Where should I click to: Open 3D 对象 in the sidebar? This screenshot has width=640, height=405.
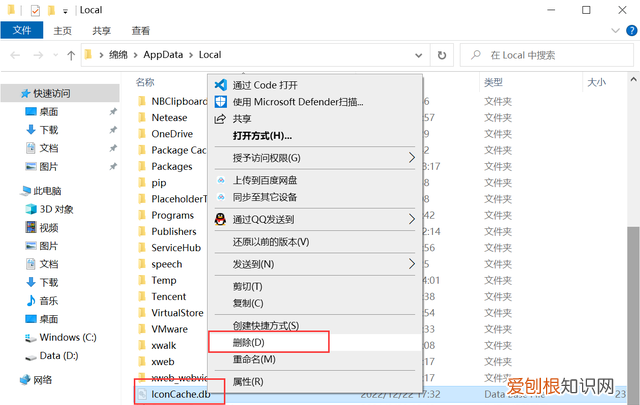[x=50, y=209]
